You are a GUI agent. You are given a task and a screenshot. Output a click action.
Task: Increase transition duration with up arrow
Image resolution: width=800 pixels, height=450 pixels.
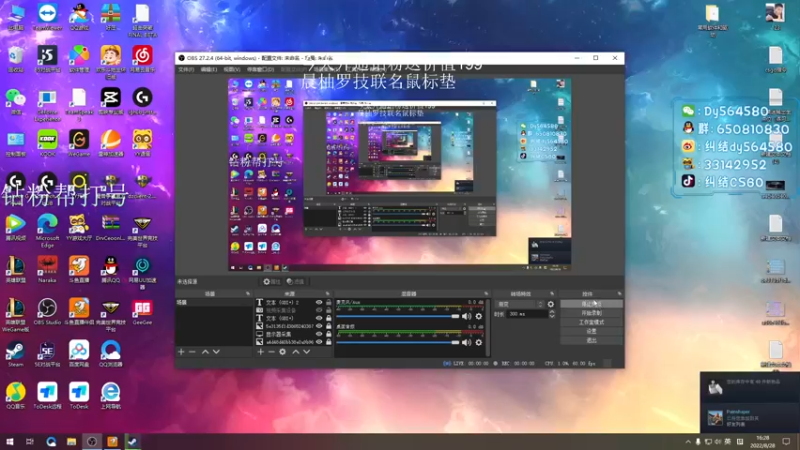[552, 312]
